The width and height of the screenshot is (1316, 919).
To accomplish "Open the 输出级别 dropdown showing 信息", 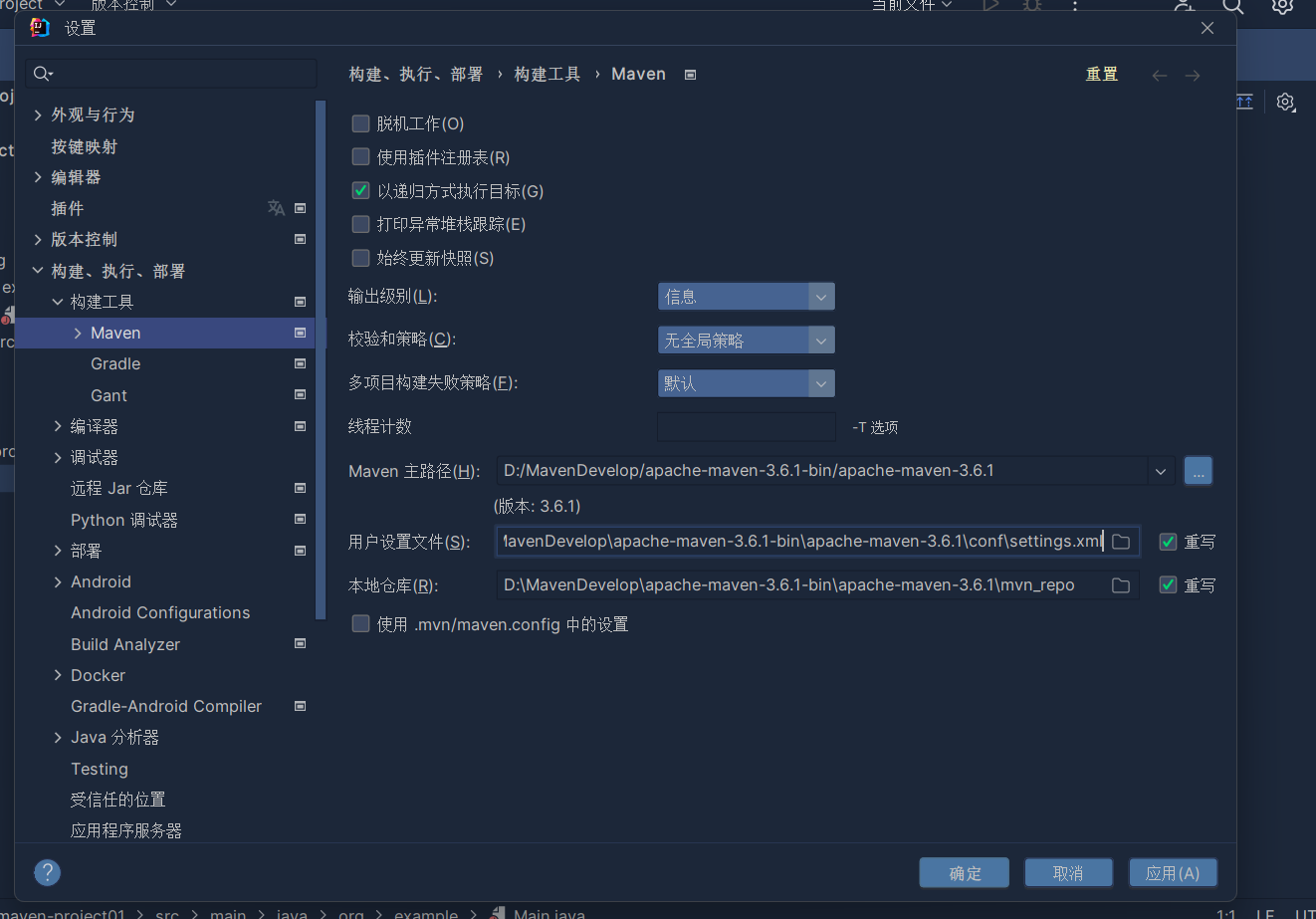I will tap(746, 297).
